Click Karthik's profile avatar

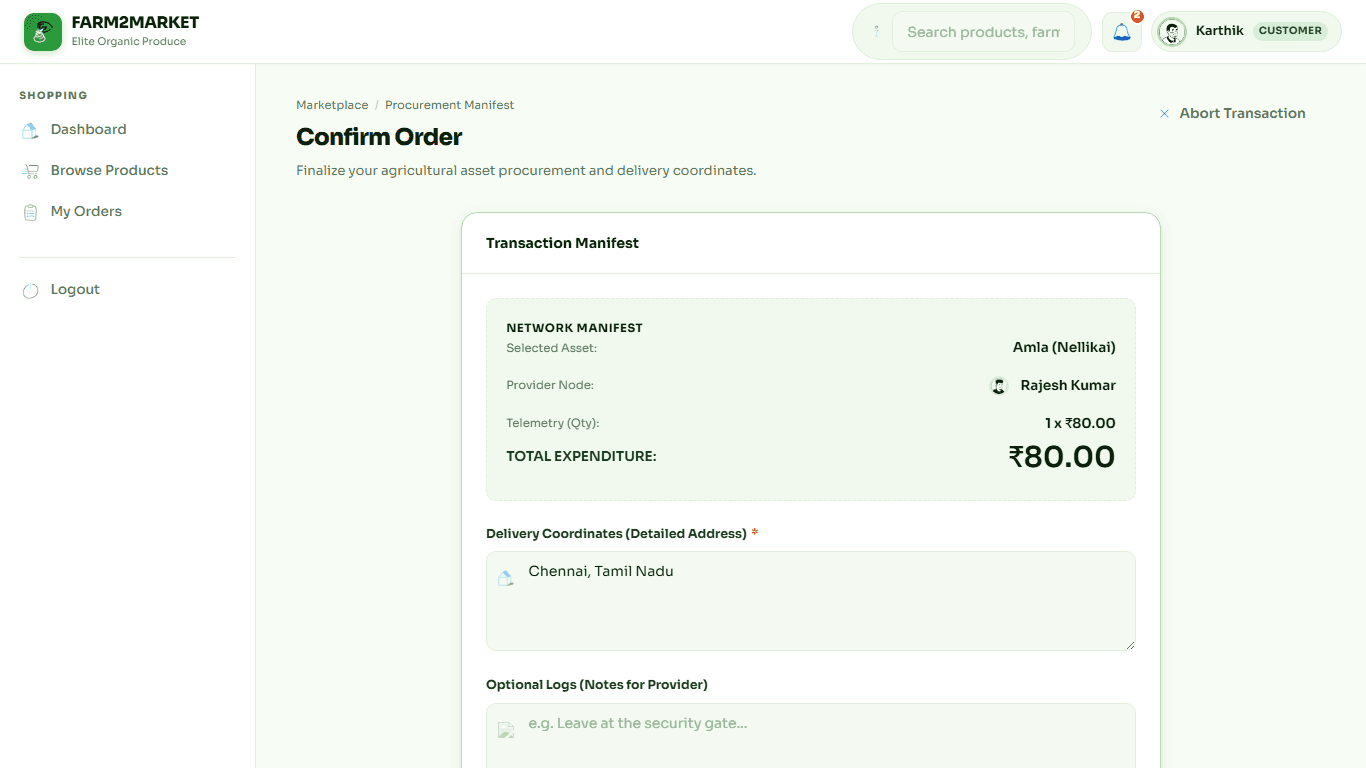(x=1172, y=32)
